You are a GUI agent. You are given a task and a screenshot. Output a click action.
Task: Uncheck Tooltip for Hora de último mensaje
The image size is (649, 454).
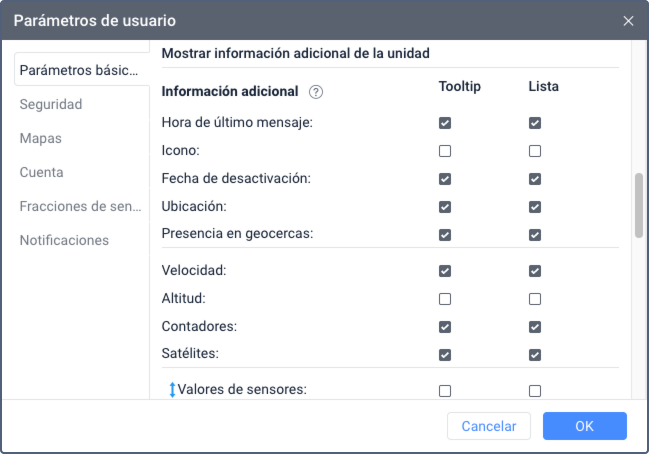pyautogui.click(x=445, y=123)
